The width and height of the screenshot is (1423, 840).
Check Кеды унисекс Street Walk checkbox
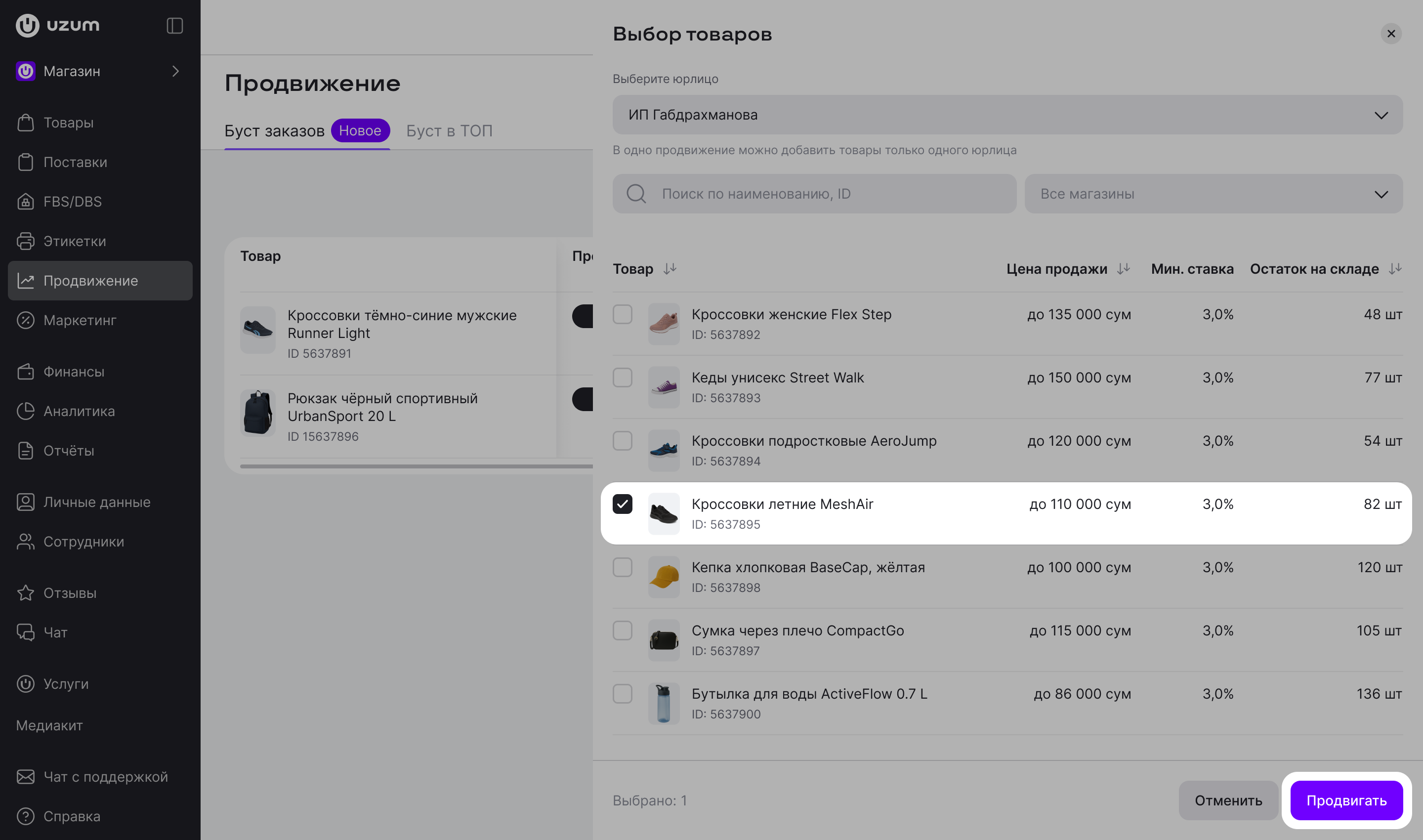[622, 378]
